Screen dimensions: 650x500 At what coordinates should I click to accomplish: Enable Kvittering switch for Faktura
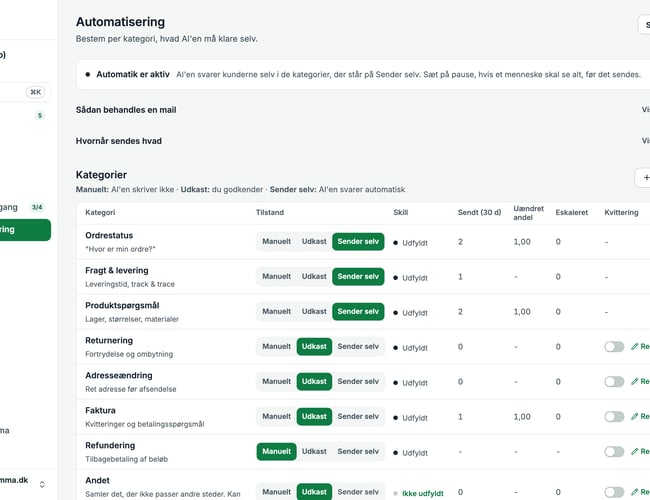point(614,417)
